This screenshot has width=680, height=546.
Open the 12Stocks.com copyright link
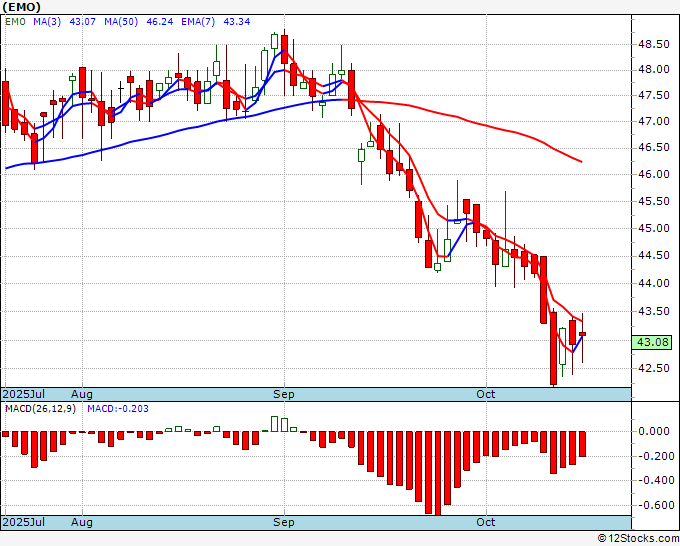638,539
